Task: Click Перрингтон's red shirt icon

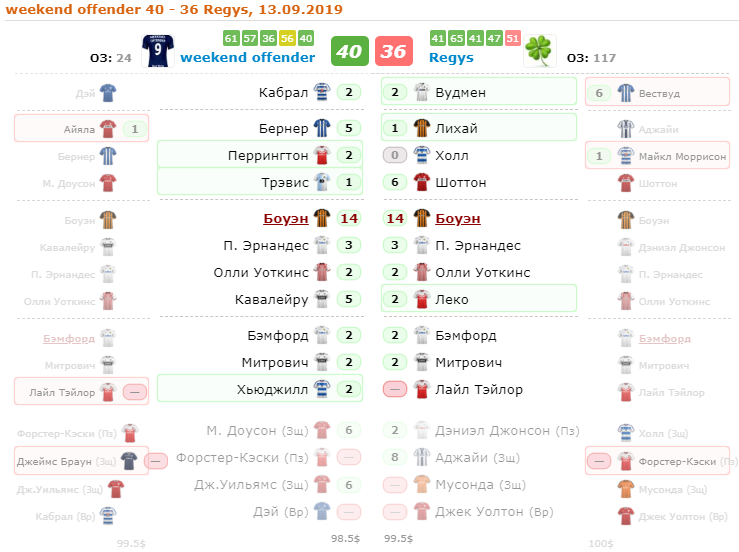Action: click(x=322, y=155)
